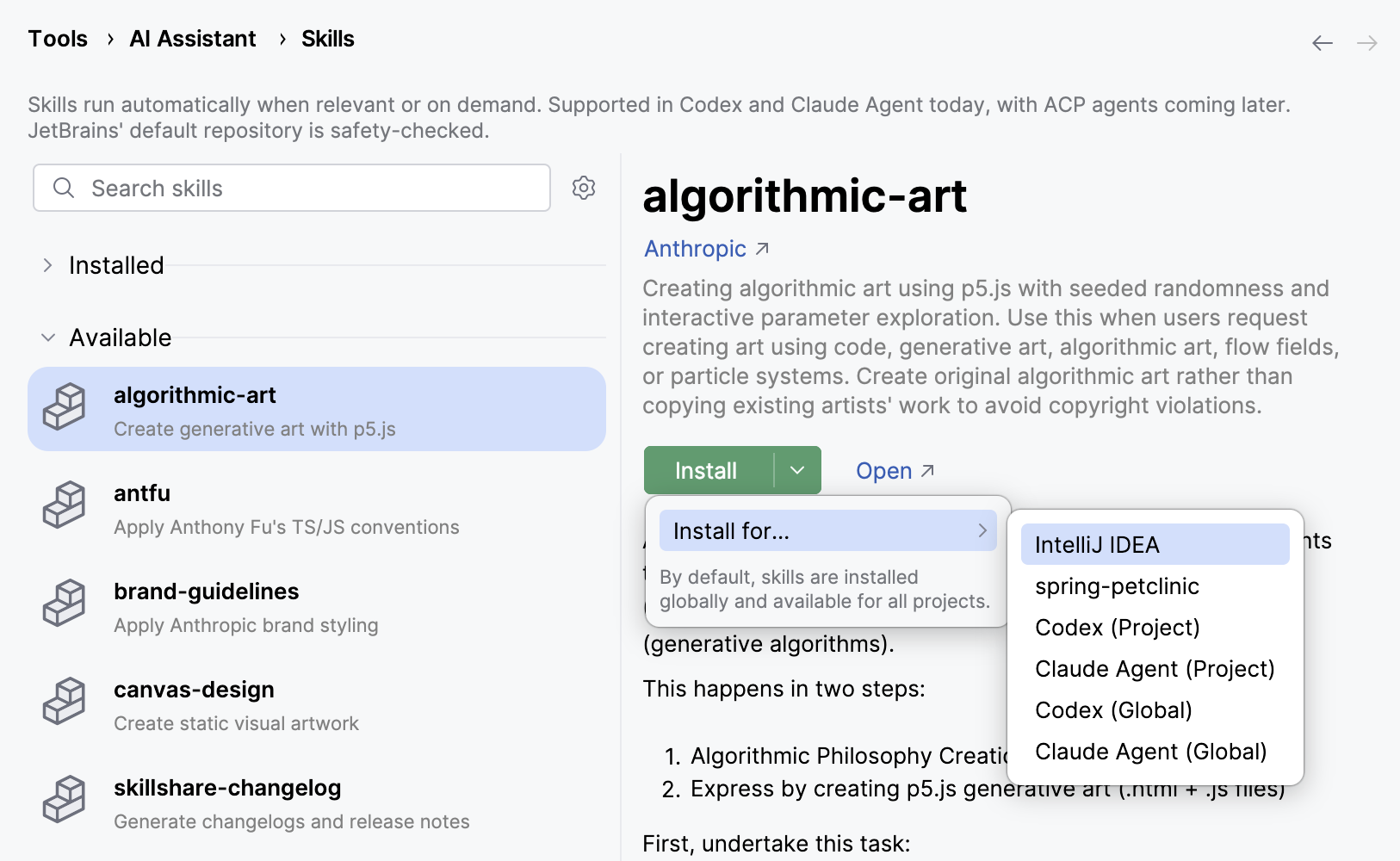Choose IntelliJ IDEA as install target
Image resolution: width=1400 pixels, height=861 pixels.
pos(1155,544)
